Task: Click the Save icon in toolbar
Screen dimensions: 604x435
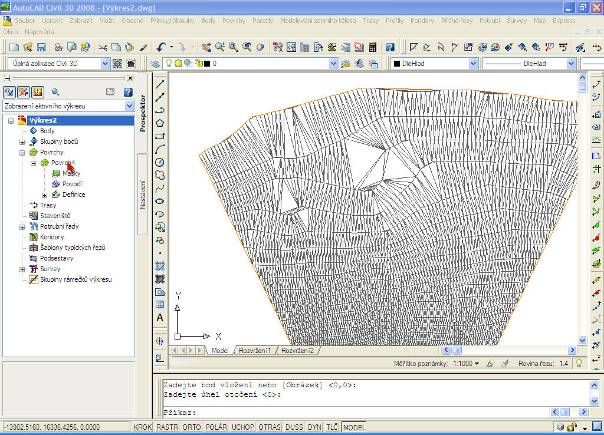Action: tap(41, 47)
